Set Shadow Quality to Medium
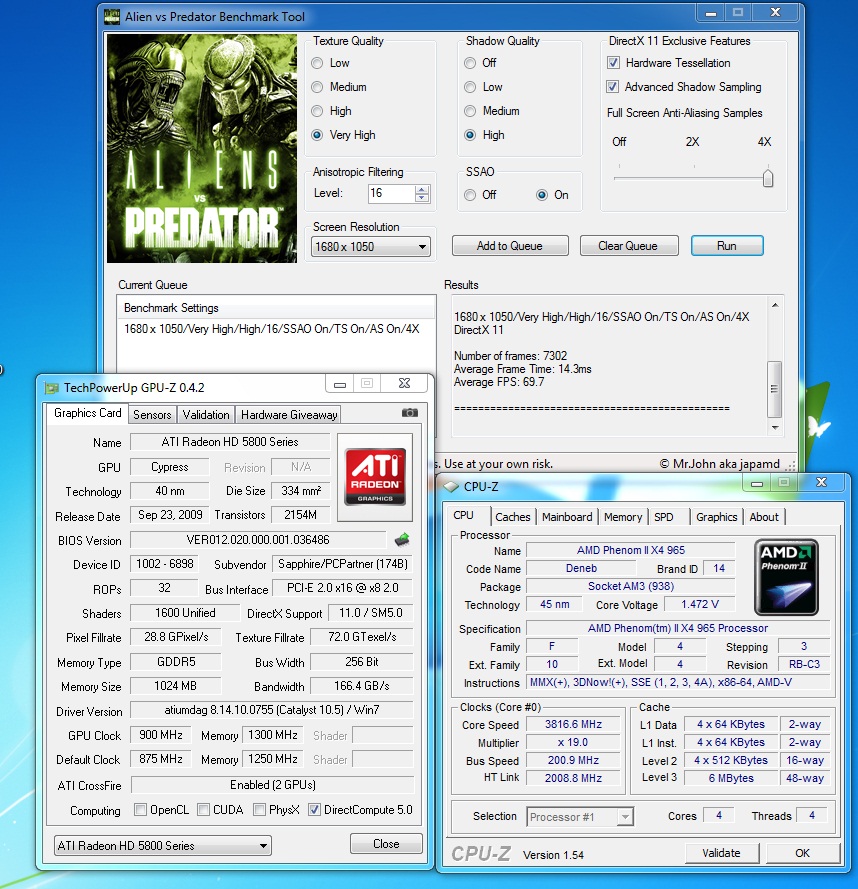 coord(470,111)
